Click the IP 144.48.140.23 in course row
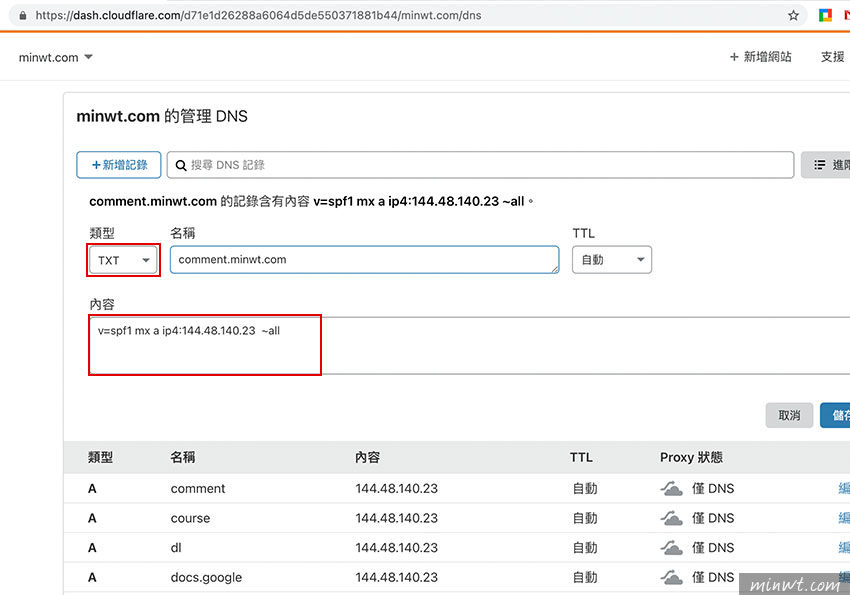850x595 pixels. point(396,519)
